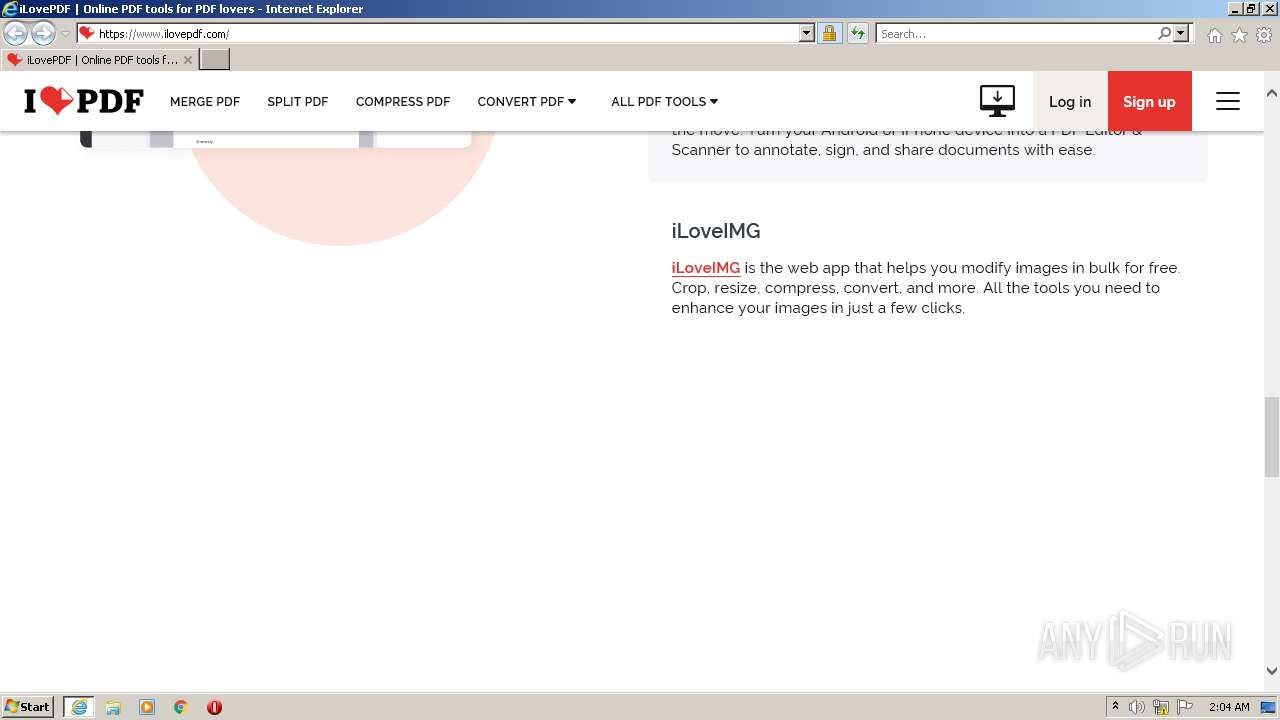Click the browser Back arrow

click(x=16, y=33)
